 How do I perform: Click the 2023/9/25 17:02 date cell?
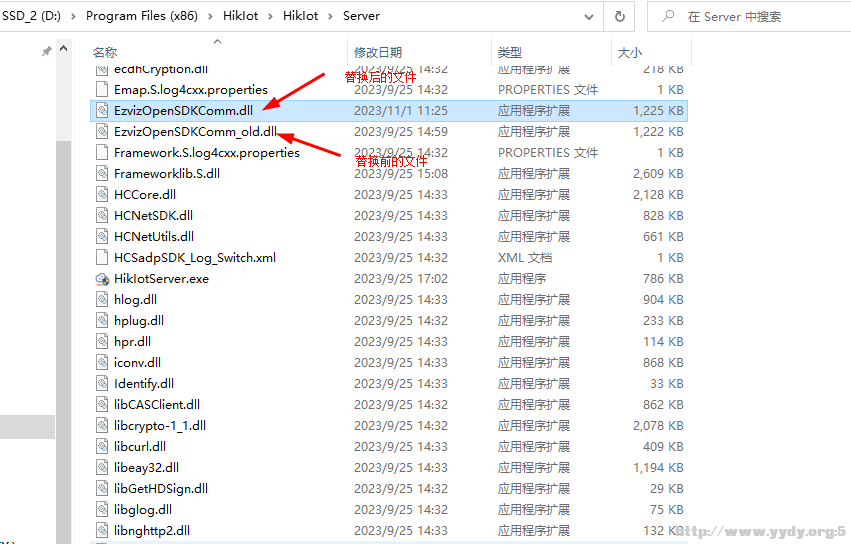(401, 279)
